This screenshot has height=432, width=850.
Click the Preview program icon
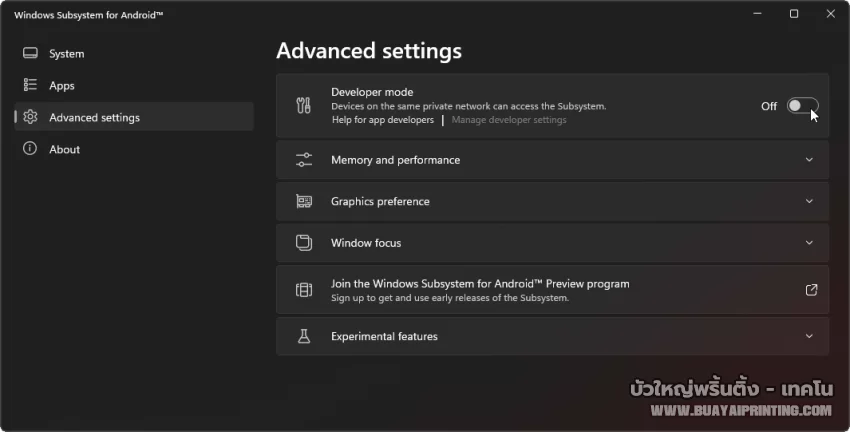click(304, 290)
